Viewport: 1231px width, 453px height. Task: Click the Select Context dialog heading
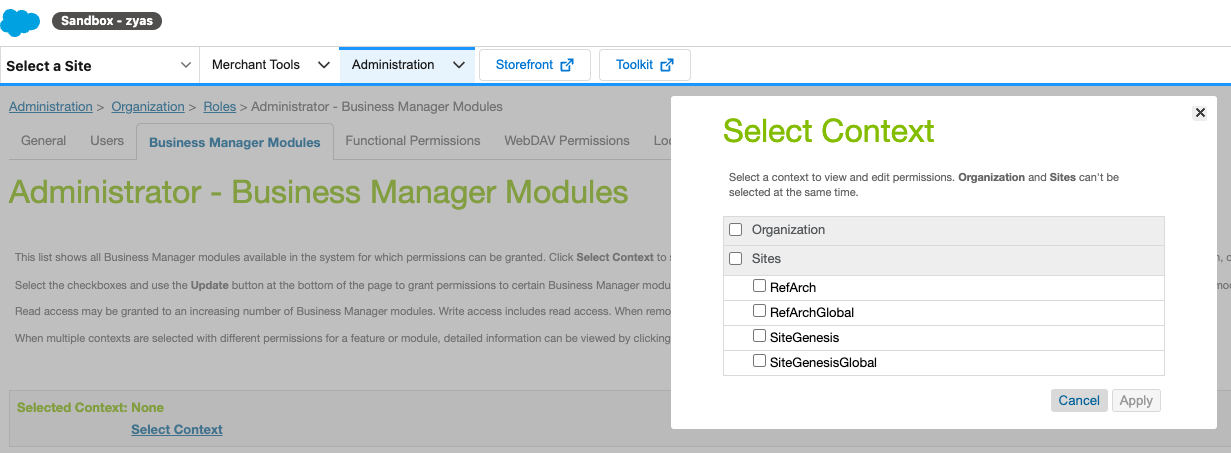tap(828, 131)
